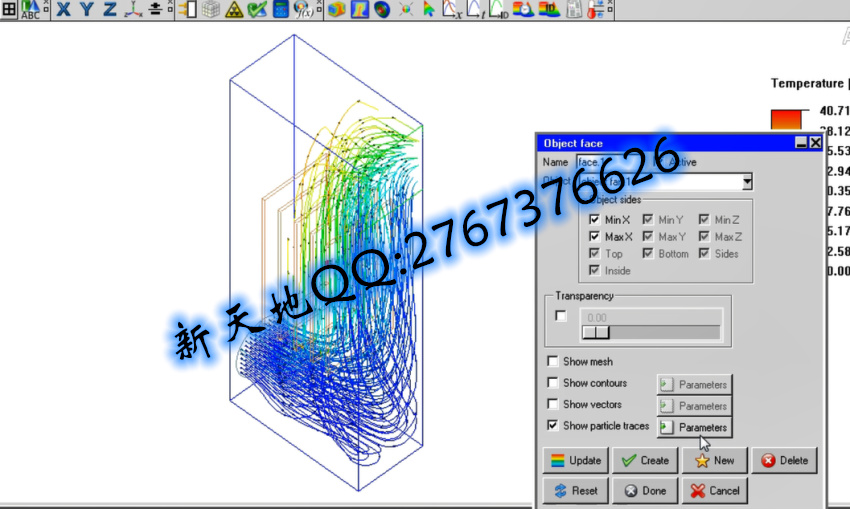
Task: Open the ABC annotation text tool
Action: click(30, 9)
